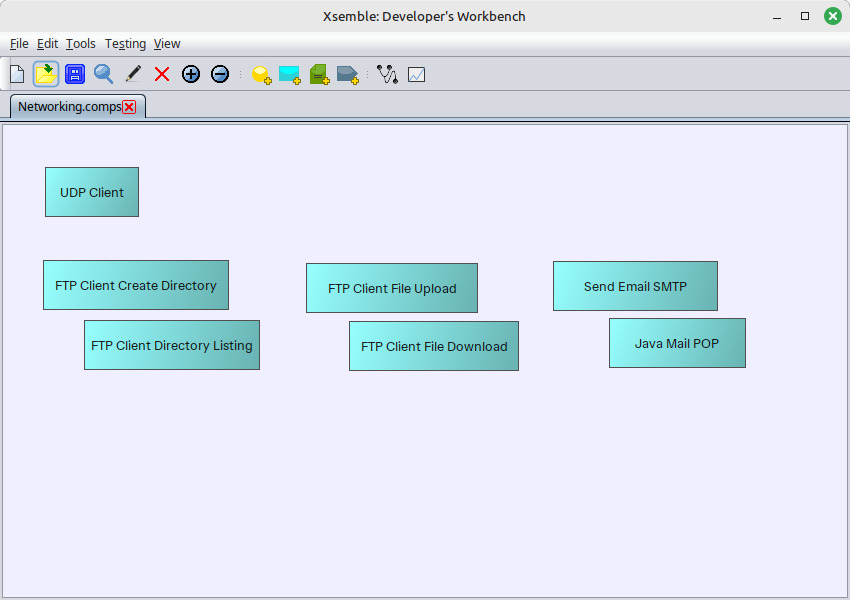Image resolution: width=850 pixels, height=600 pixels.
Task: Zoom in with the plus circle icon
Action: (191, 74)
